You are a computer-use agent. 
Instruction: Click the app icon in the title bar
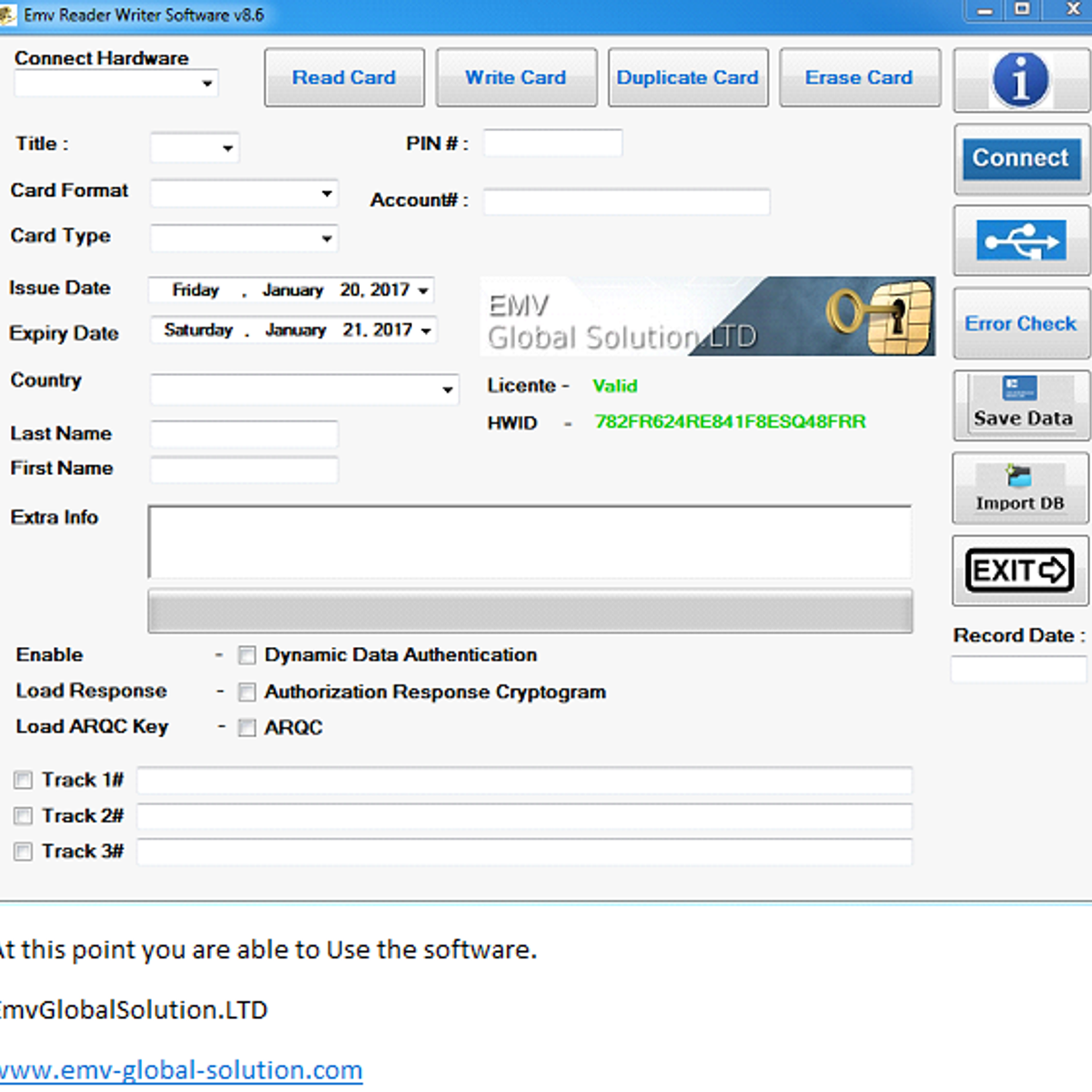(8, 15)
